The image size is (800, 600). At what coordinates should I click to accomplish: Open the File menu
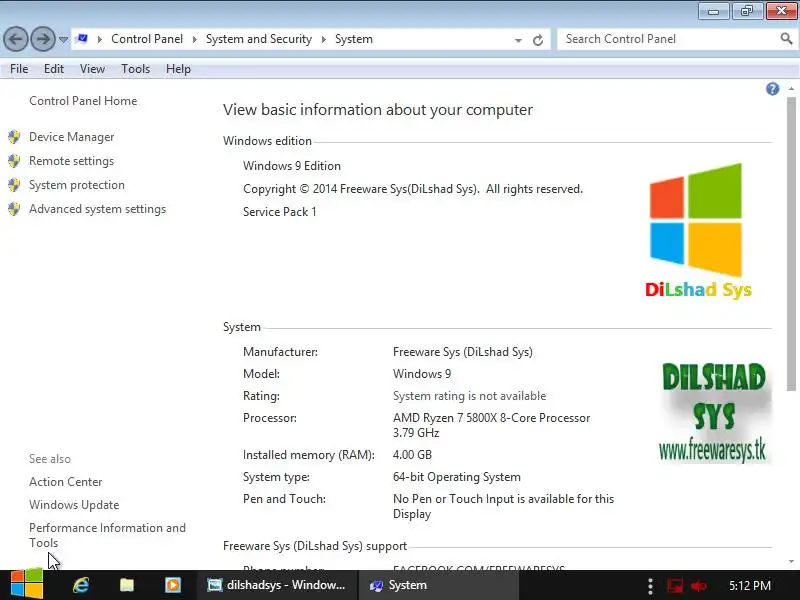pyautogui.click(x=19, y=69)
